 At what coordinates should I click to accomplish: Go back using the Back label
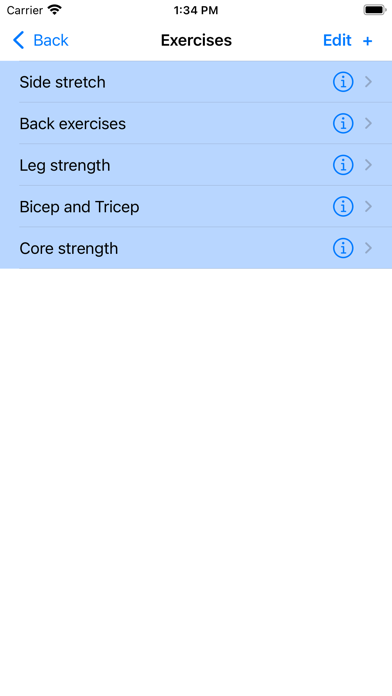[51, 40]
